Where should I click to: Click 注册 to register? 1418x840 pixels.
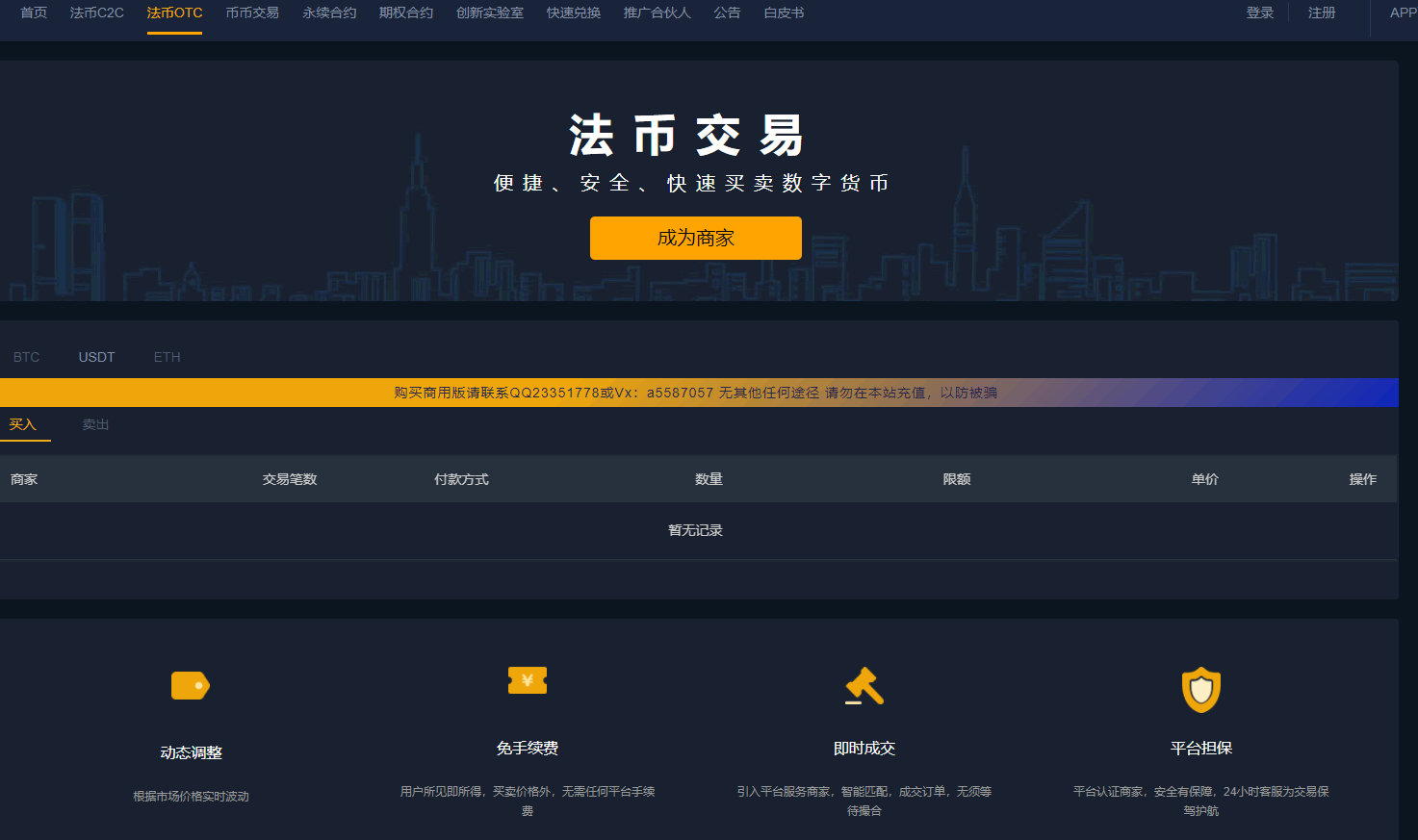(1322, 13)
